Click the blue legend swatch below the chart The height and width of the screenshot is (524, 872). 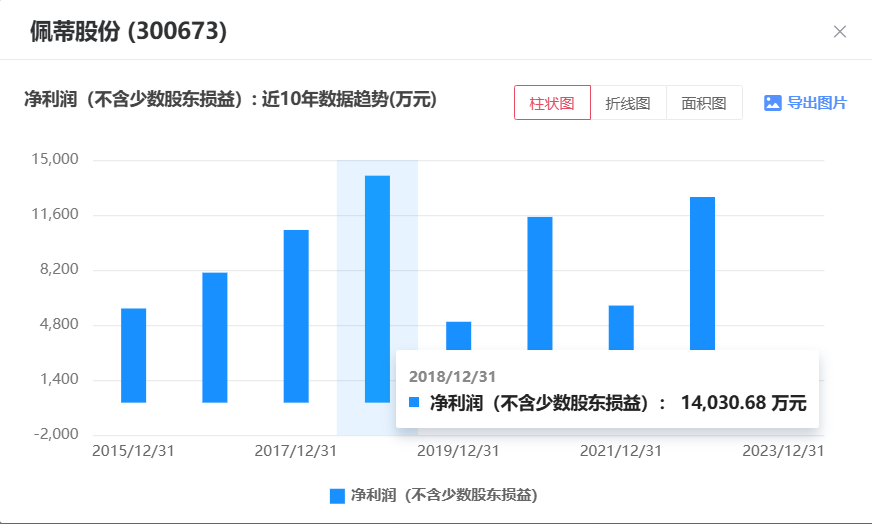coord(336,496)
